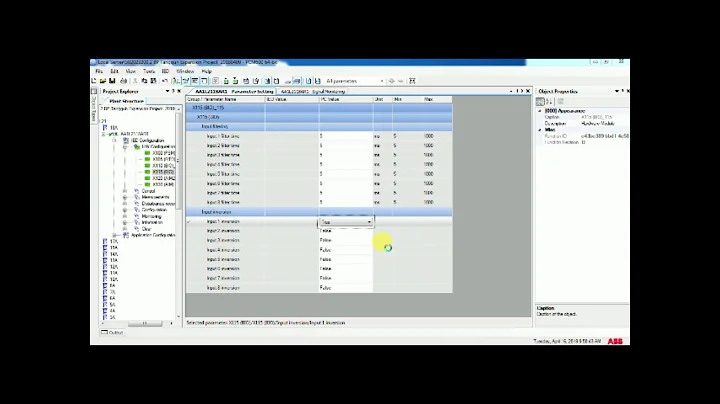Click the PC value for Input 5 filter time
The image size is (720, 404).
(345, 174)
